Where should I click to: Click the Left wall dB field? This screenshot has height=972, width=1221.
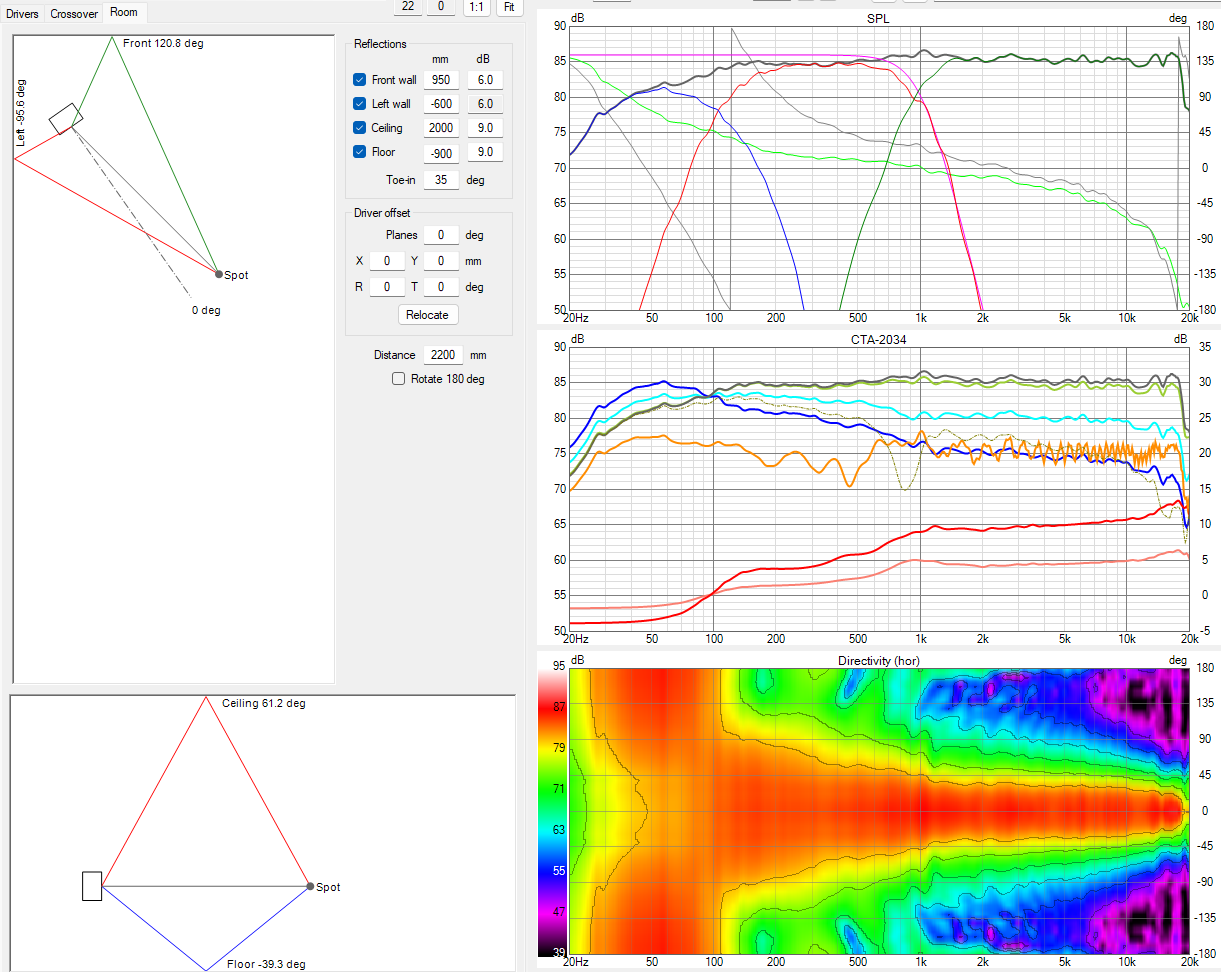click(x=485, y=104)
